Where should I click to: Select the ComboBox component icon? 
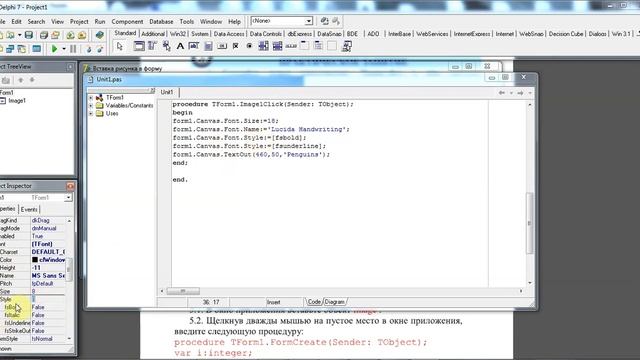tap(278, 46)
